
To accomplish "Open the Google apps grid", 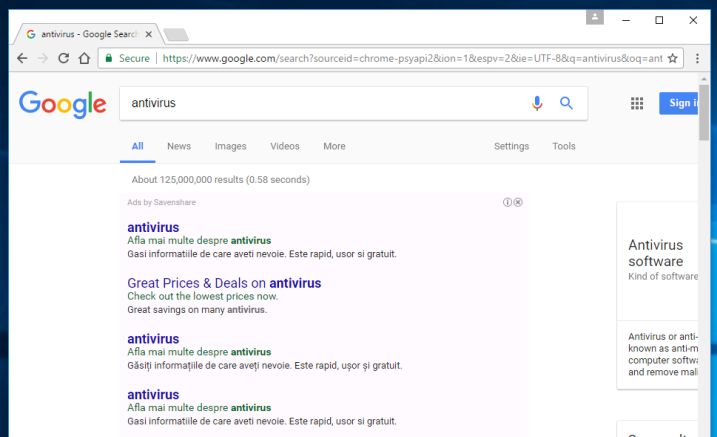I will tap(637, 103).
